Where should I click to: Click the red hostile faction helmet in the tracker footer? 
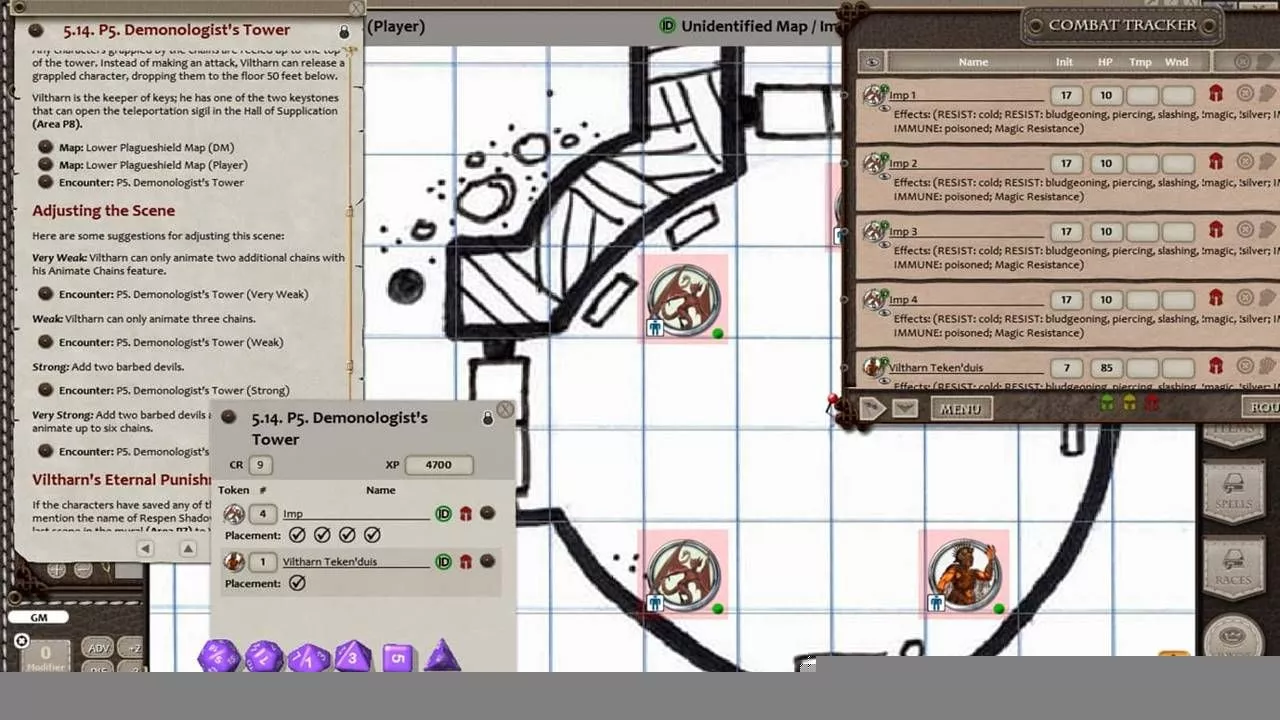1151,403
